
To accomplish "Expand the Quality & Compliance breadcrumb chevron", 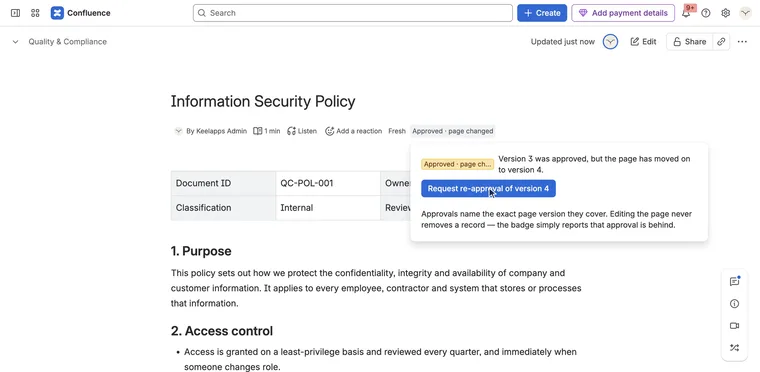I will click(16, 42).
